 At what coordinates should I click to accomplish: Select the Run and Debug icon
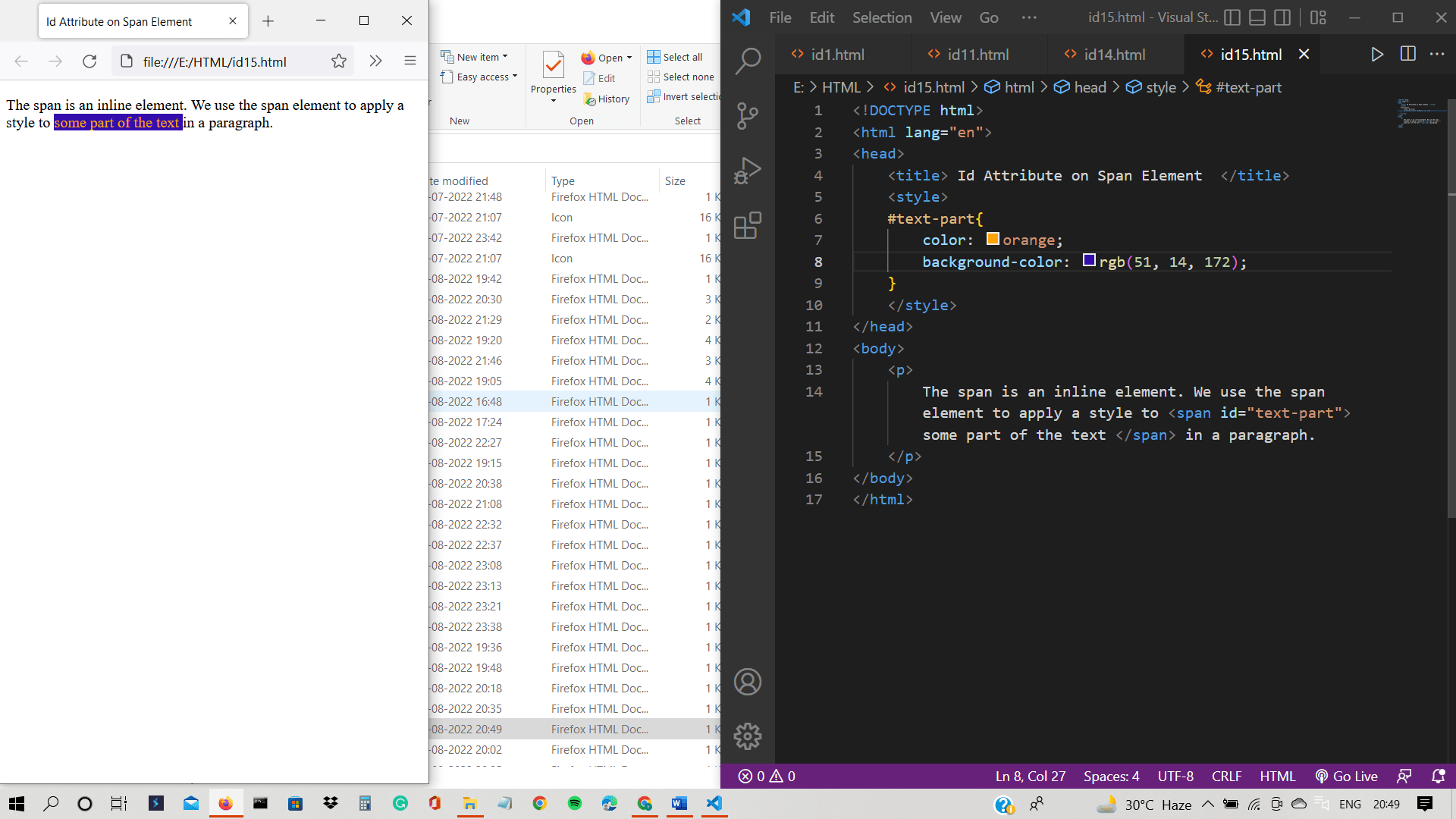pyautogui.click(x=748, y=171)
